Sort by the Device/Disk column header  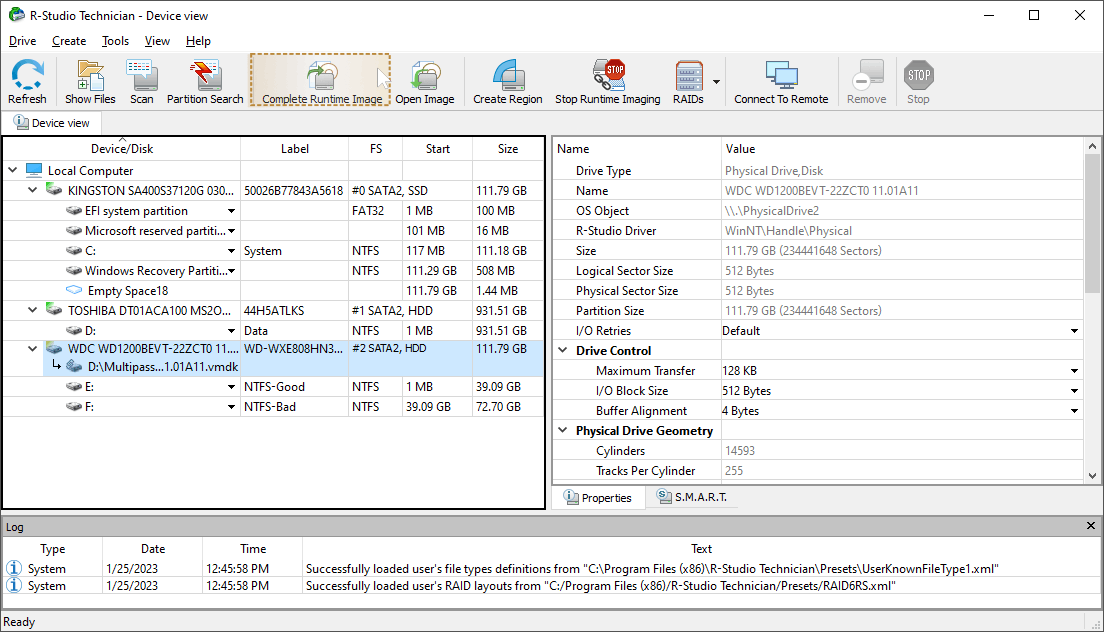coord(122,148)
